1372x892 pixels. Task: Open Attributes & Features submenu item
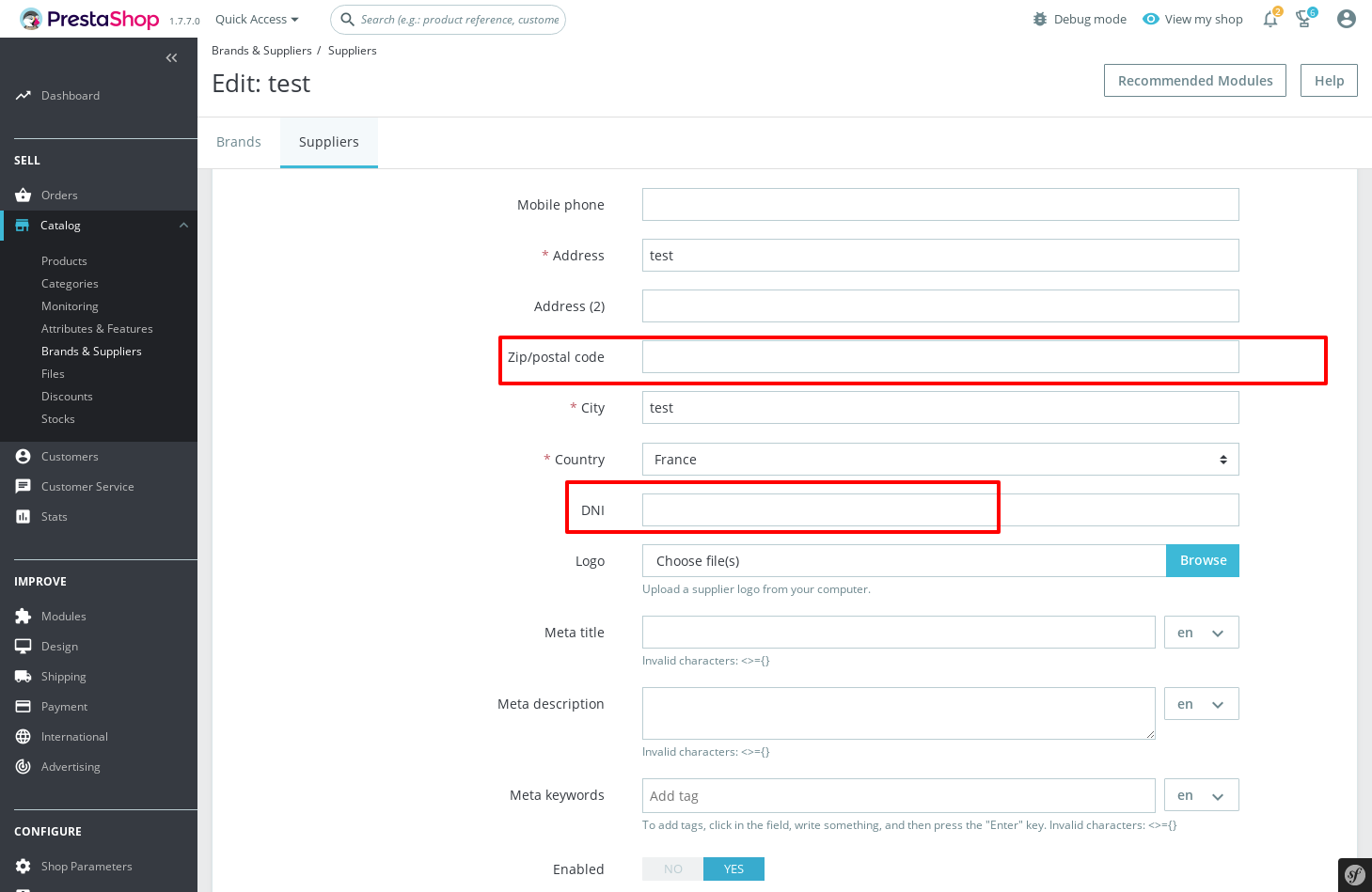(x=97, y=329)
